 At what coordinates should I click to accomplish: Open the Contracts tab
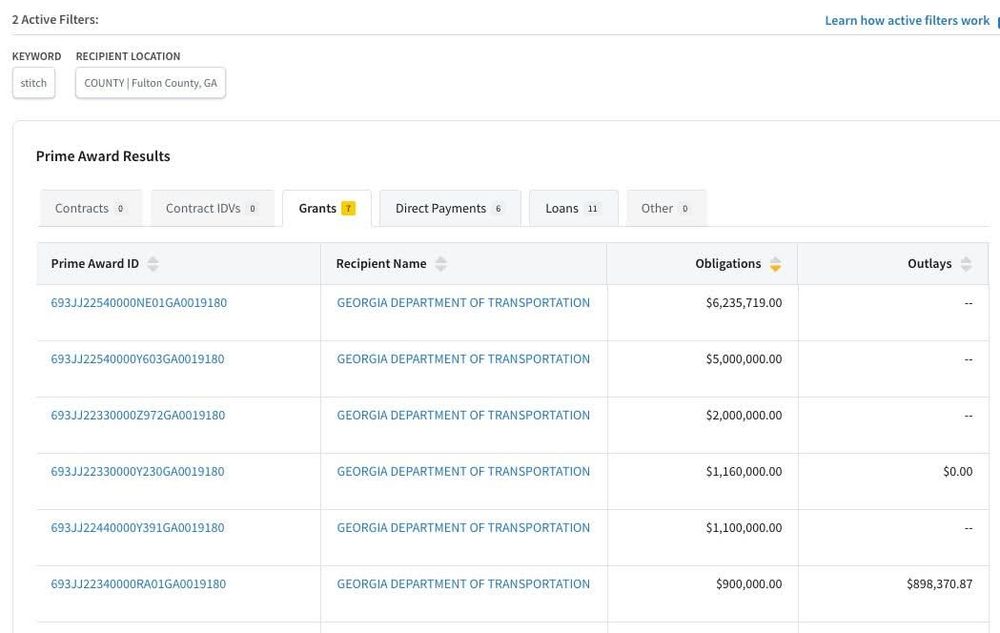pyautogui.click(x=91, y=208)
